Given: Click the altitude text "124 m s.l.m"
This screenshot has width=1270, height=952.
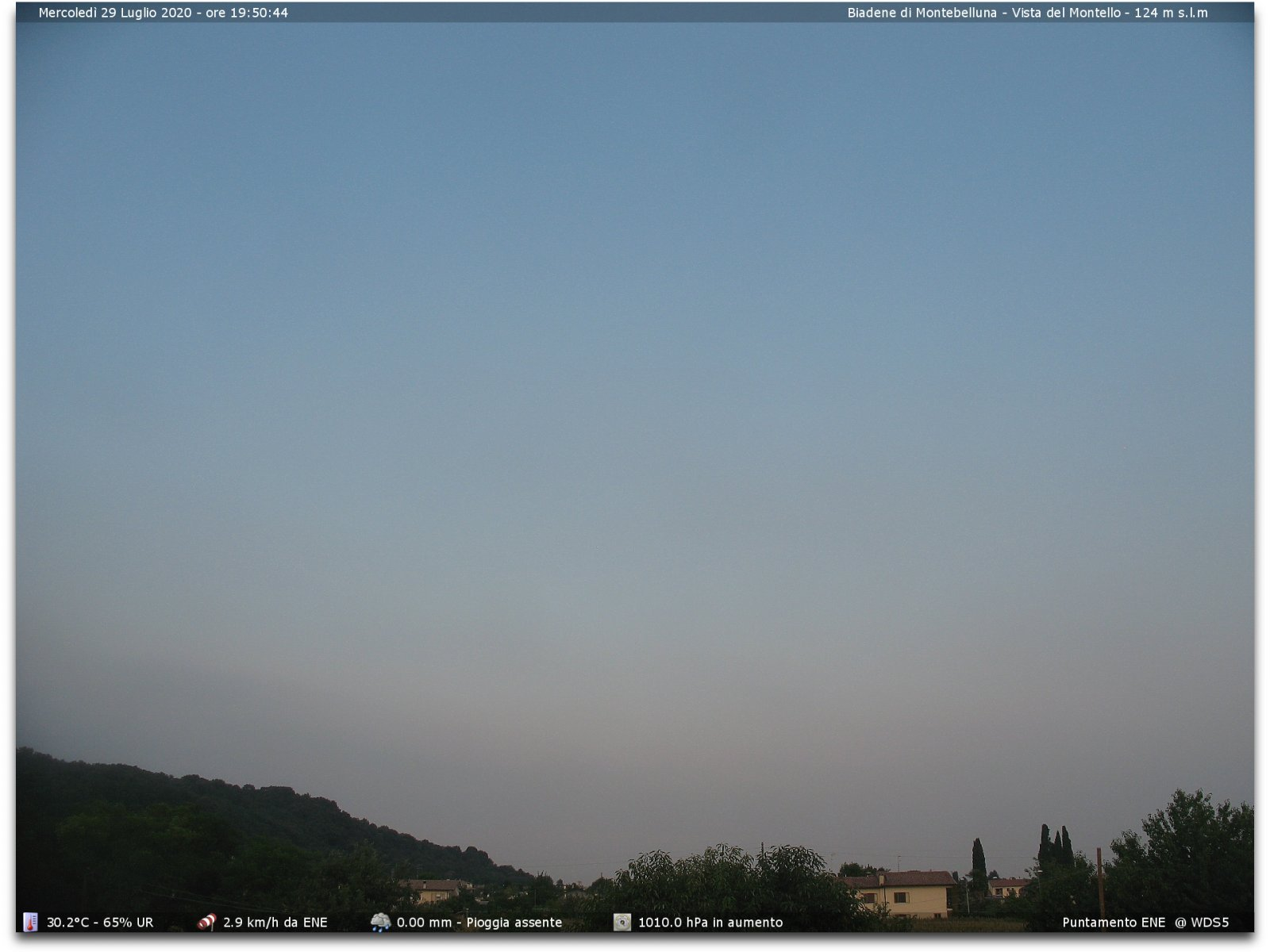Looking at the screenshot, I should pos(1171,13).
